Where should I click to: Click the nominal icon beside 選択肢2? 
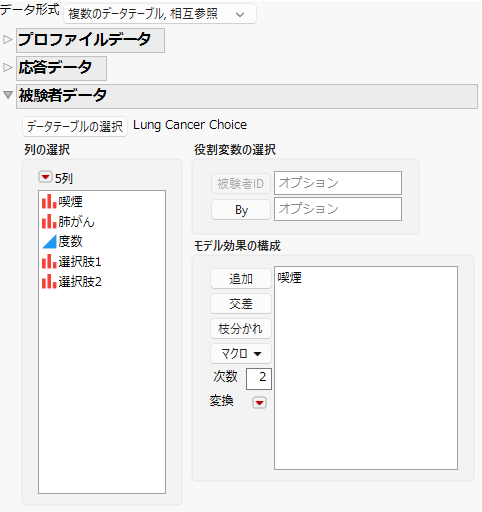49,282
